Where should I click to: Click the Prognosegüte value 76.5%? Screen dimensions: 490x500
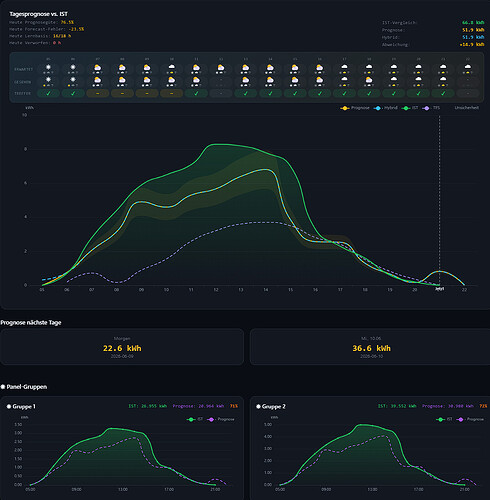[x=67, y=22]
